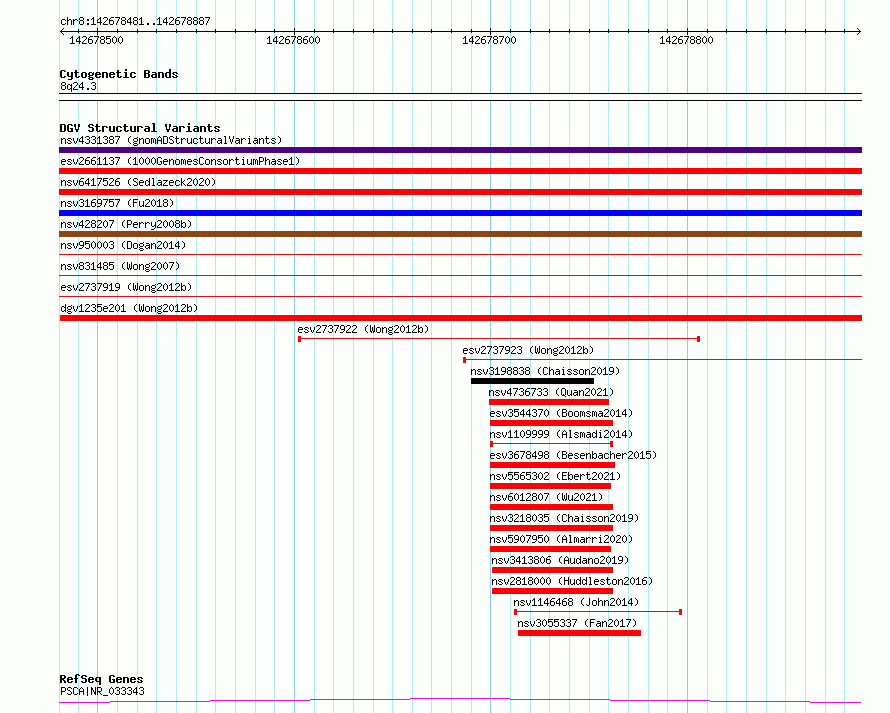The image size is (890, 713).
Task: Click dgv1235e201 Wong2012b label
Action: [129, 308]
